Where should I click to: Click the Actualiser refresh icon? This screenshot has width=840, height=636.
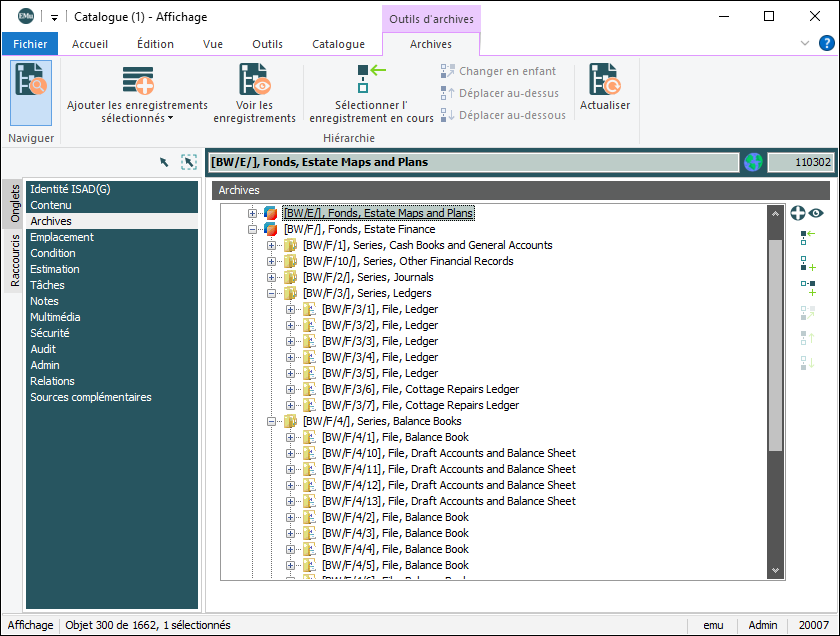604,80
